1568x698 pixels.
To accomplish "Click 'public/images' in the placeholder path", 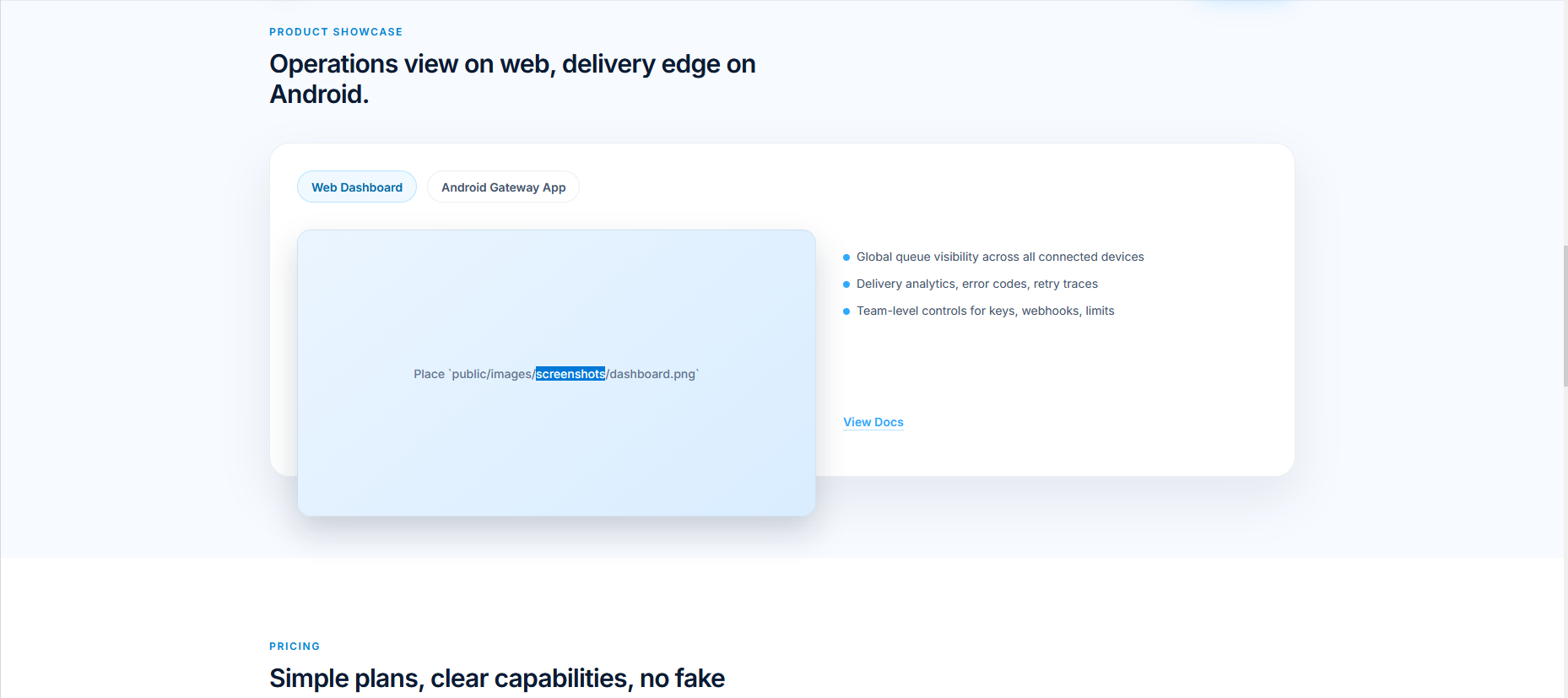I will click(x=491, y=374).
